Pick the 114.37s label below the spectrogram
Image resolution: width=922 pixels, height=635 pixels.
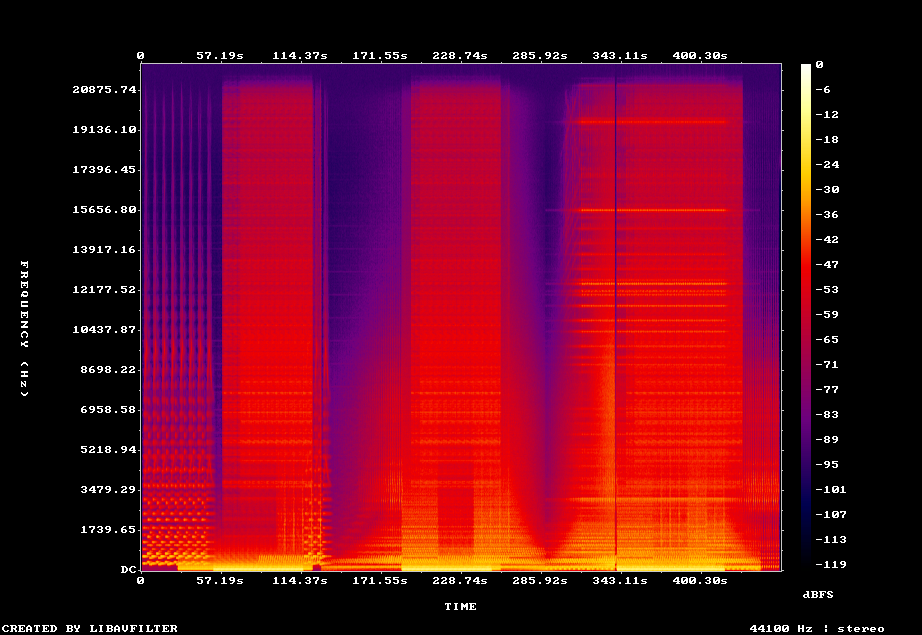coord(299,580)
